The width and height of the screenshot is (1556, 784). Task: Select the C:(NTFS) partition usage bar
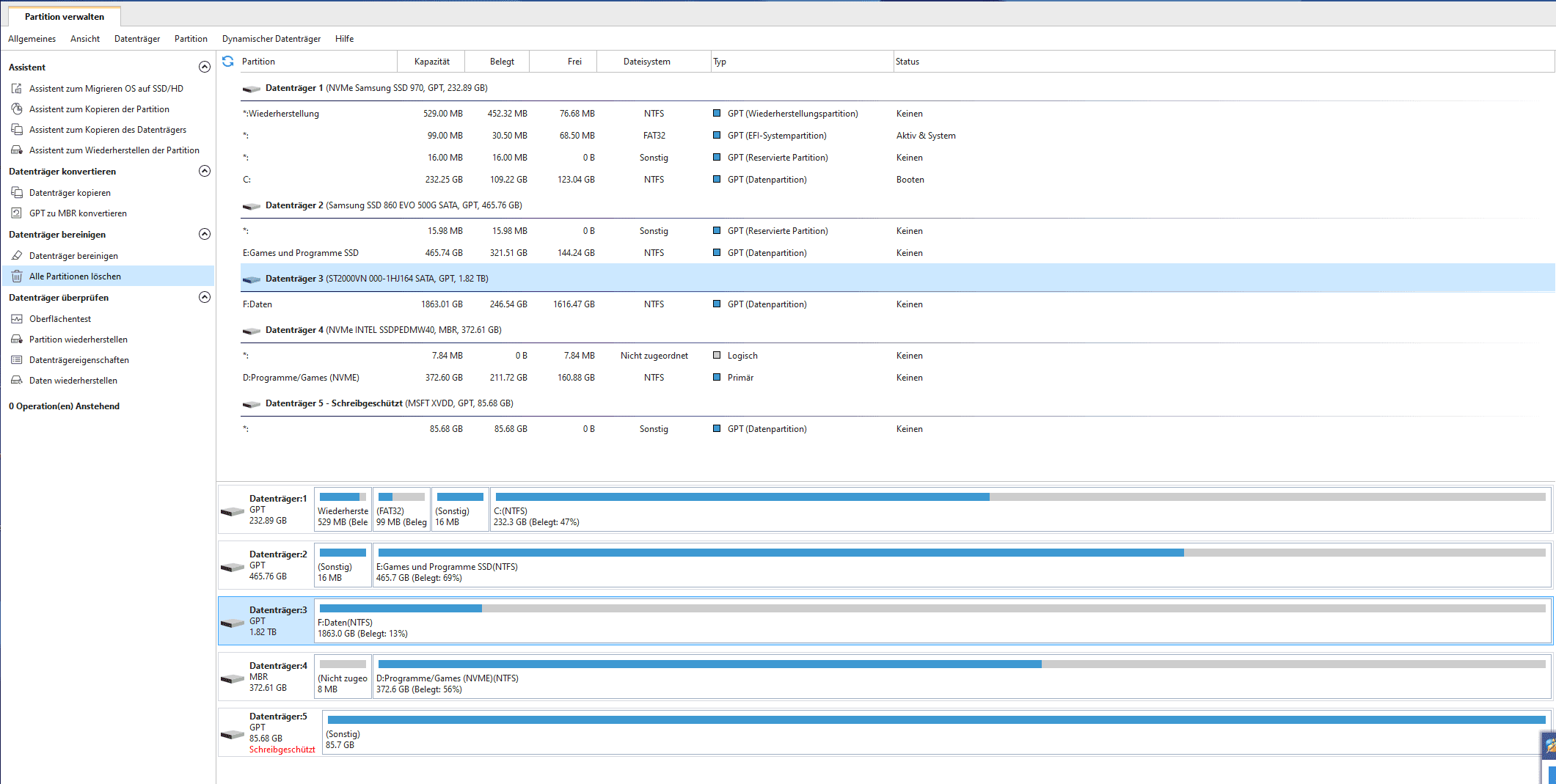pyautogui.click(x=1020, y=497)
